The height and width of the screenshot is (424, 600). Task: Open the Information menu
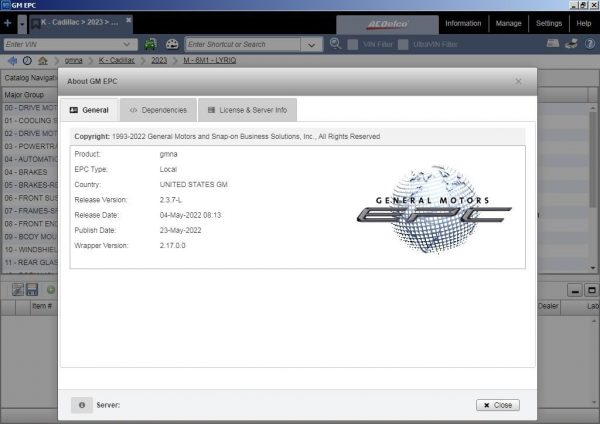click(x=463, y=23)
